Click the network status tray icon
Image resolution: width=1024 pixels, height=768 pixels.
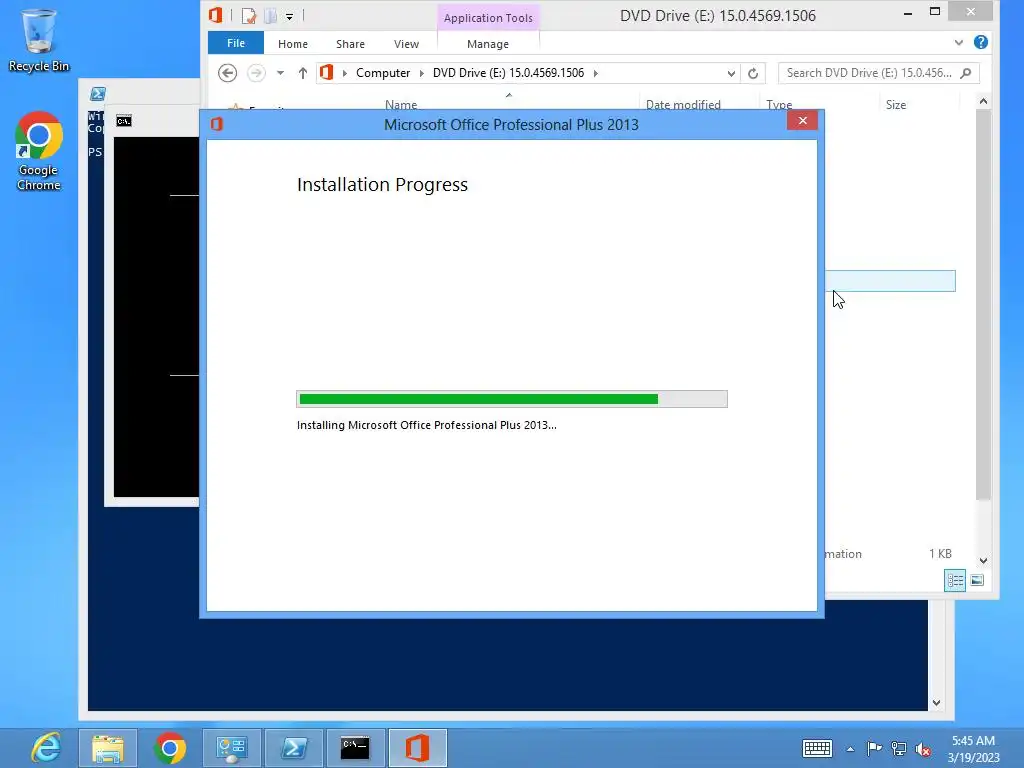(x=899, y=749)
